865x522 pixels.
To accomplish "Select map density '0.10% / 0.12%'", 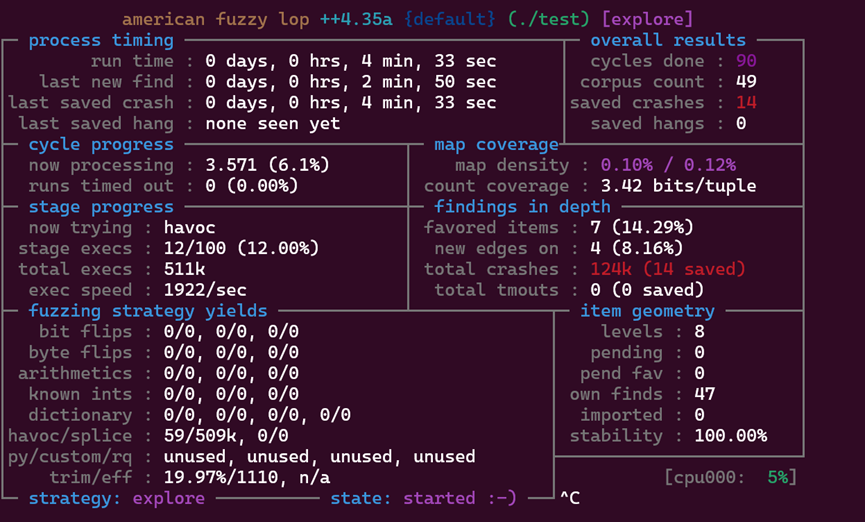I will [668, 166].
